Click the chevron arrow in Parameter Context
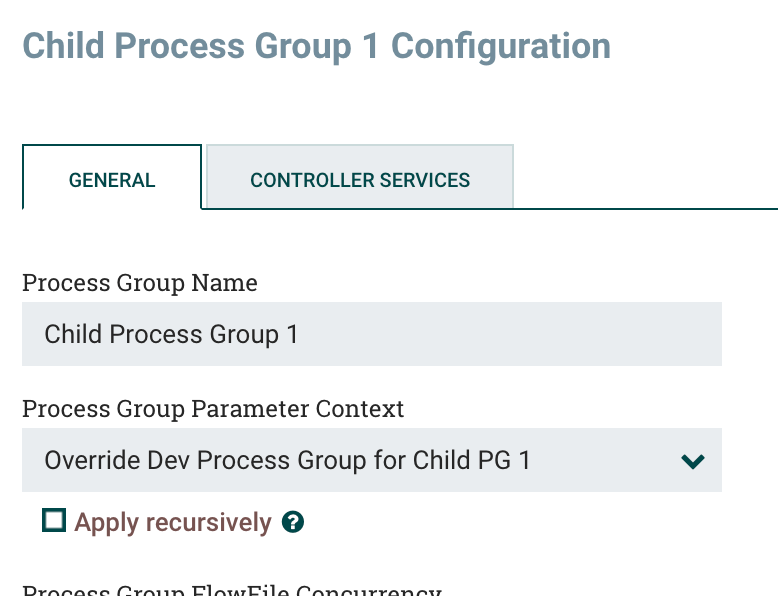The height and width of the screenshot is (596, 778). click(x=692, y=461)
